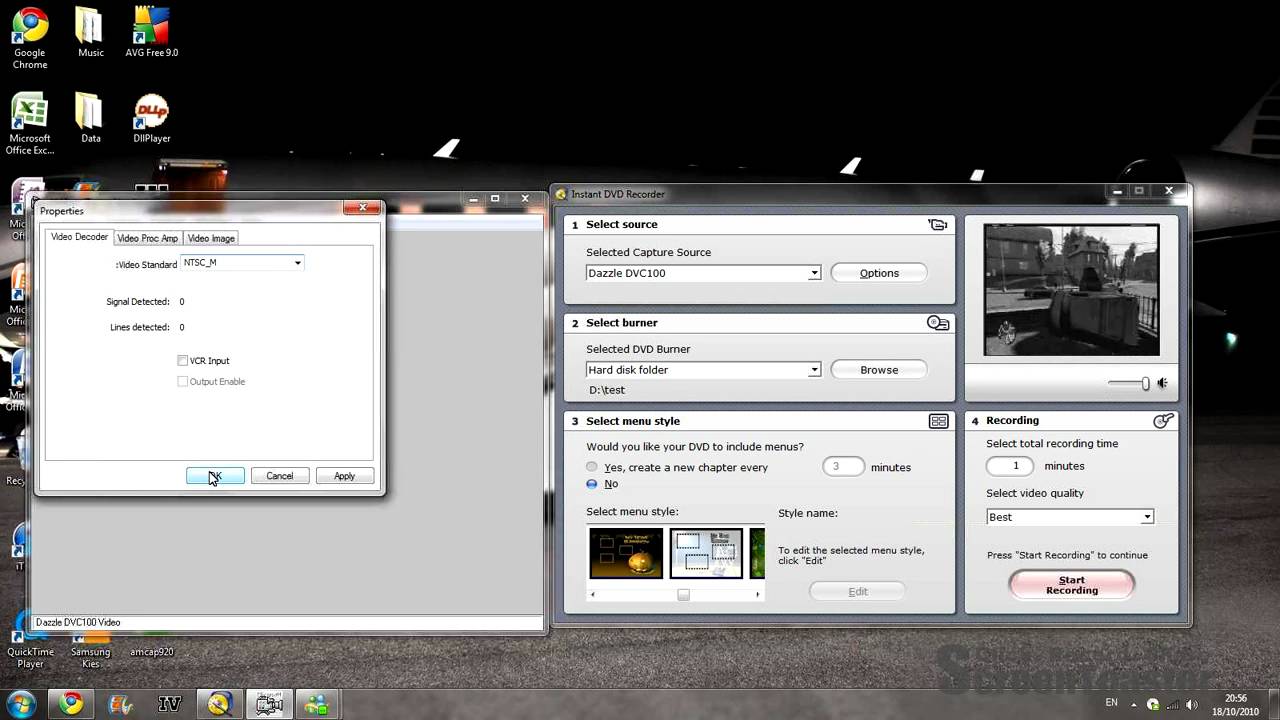Click the Select burner section disc icon

tap(937, 323)
